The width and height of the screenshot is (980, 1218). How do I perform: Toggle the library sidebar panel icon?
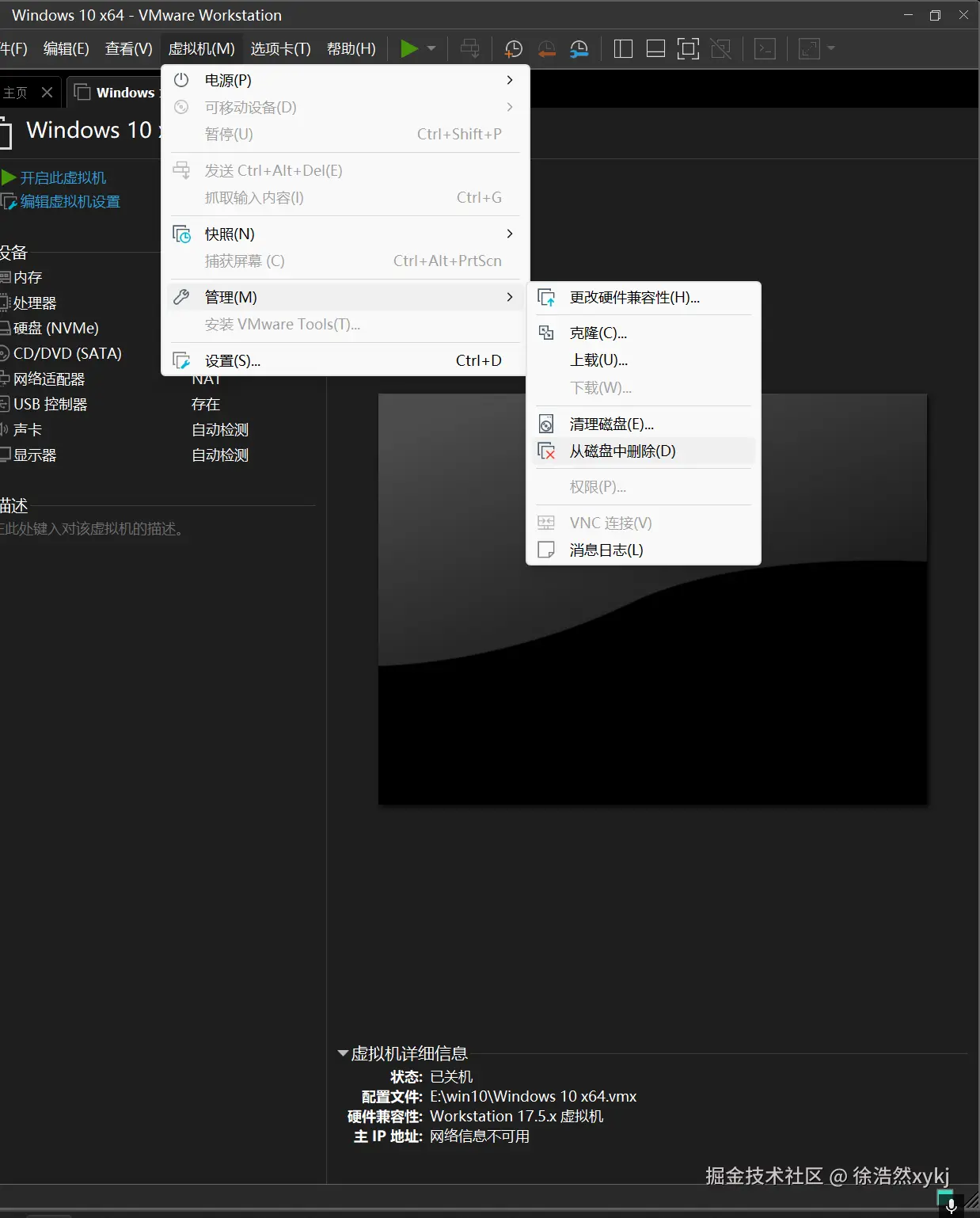click(623, 49)
